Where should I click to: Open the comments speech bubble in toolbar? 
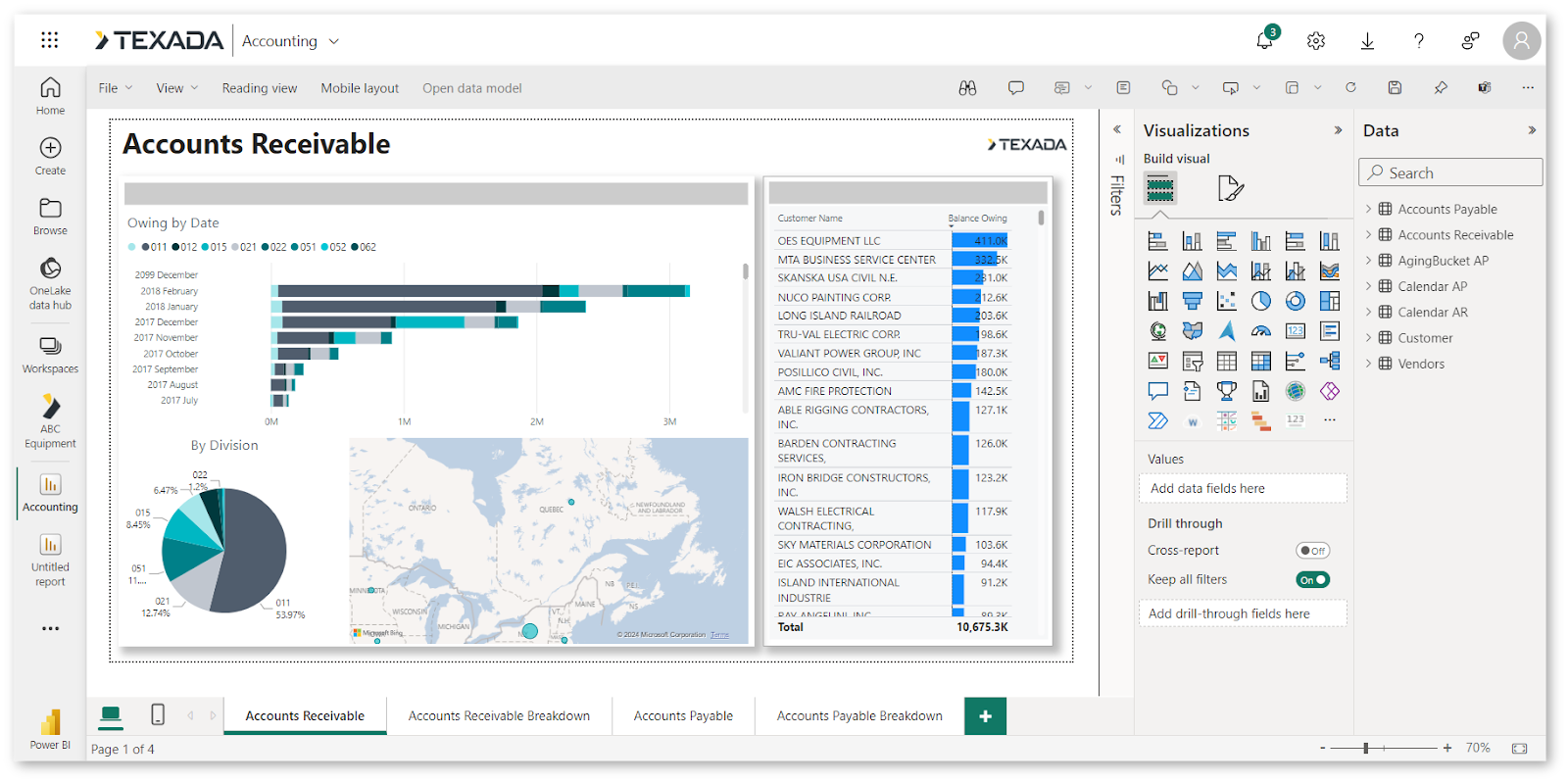[x=1016, y=88]
